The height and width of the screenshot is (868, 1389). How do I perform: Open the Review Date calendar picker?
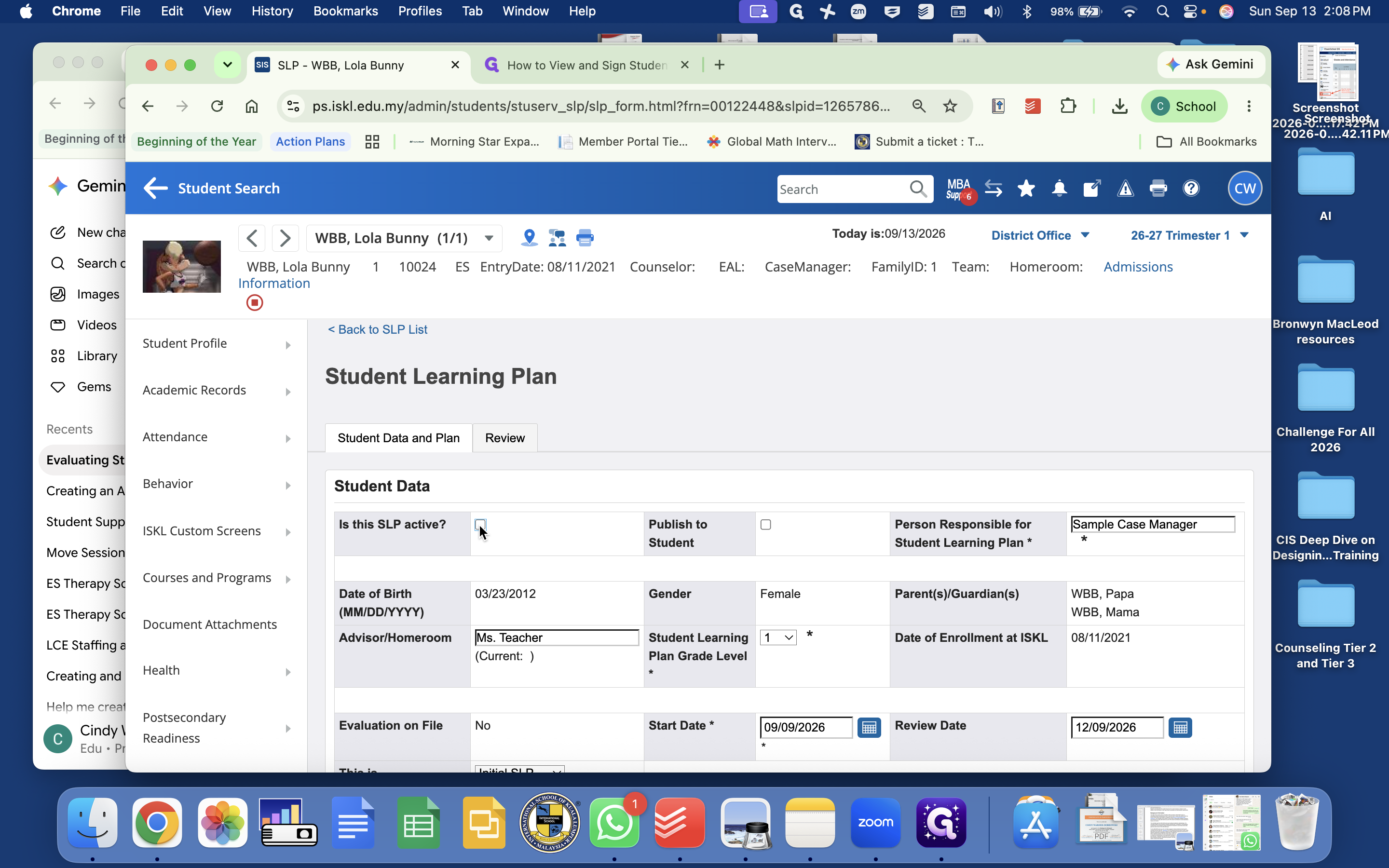click(x=1180, y=727)
